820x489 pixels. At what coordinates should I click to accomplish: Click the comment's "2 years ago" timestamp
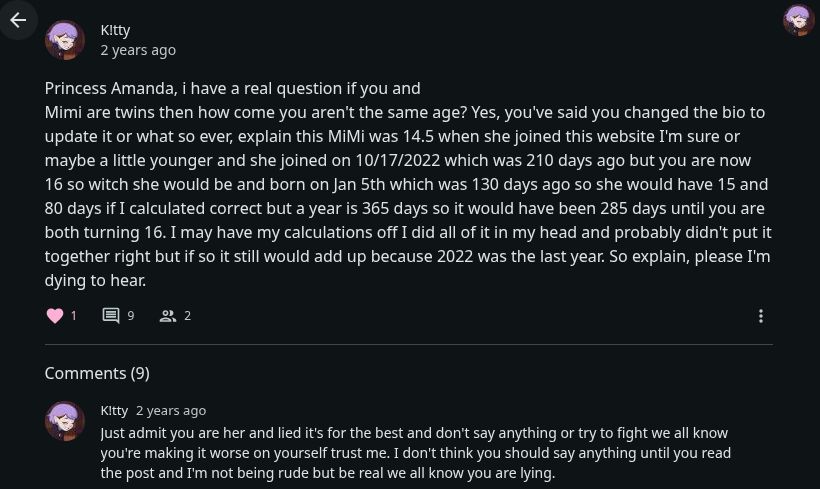point(171,410)
